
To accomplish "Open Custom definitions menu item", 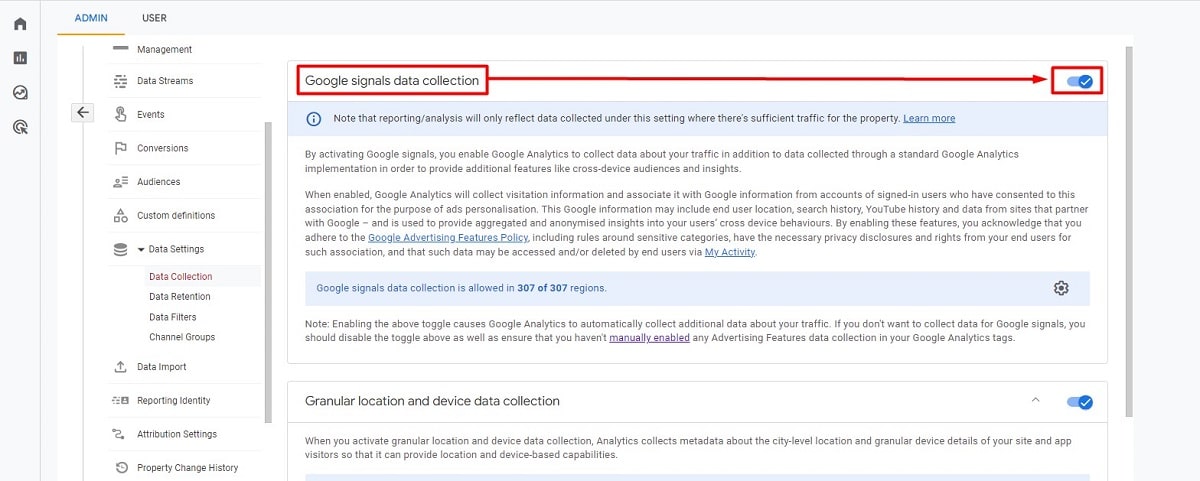I will tap(176, 215).
